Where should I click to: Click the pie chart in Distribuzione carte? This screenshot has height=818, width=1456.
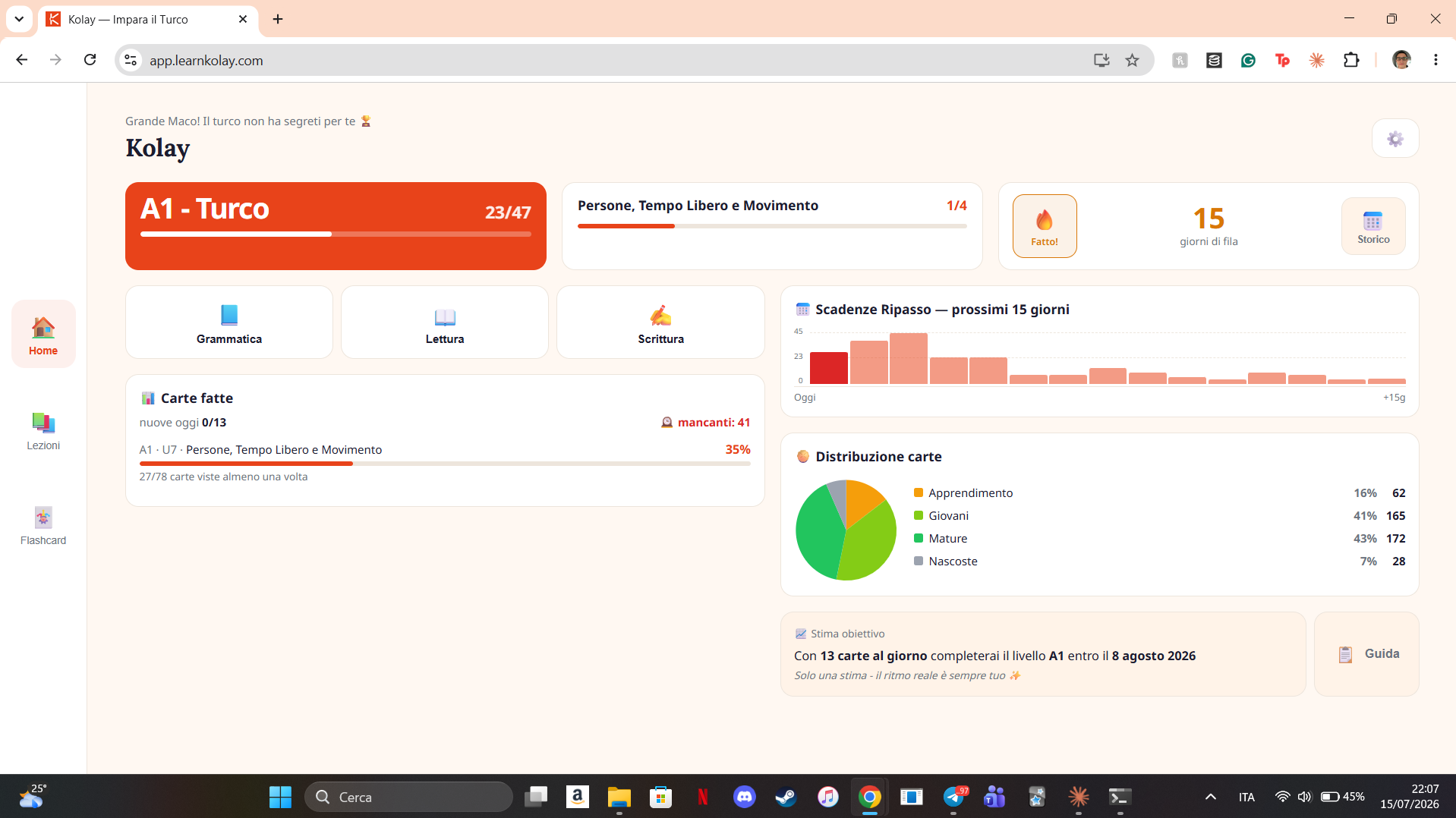click(x=846, y=530)
